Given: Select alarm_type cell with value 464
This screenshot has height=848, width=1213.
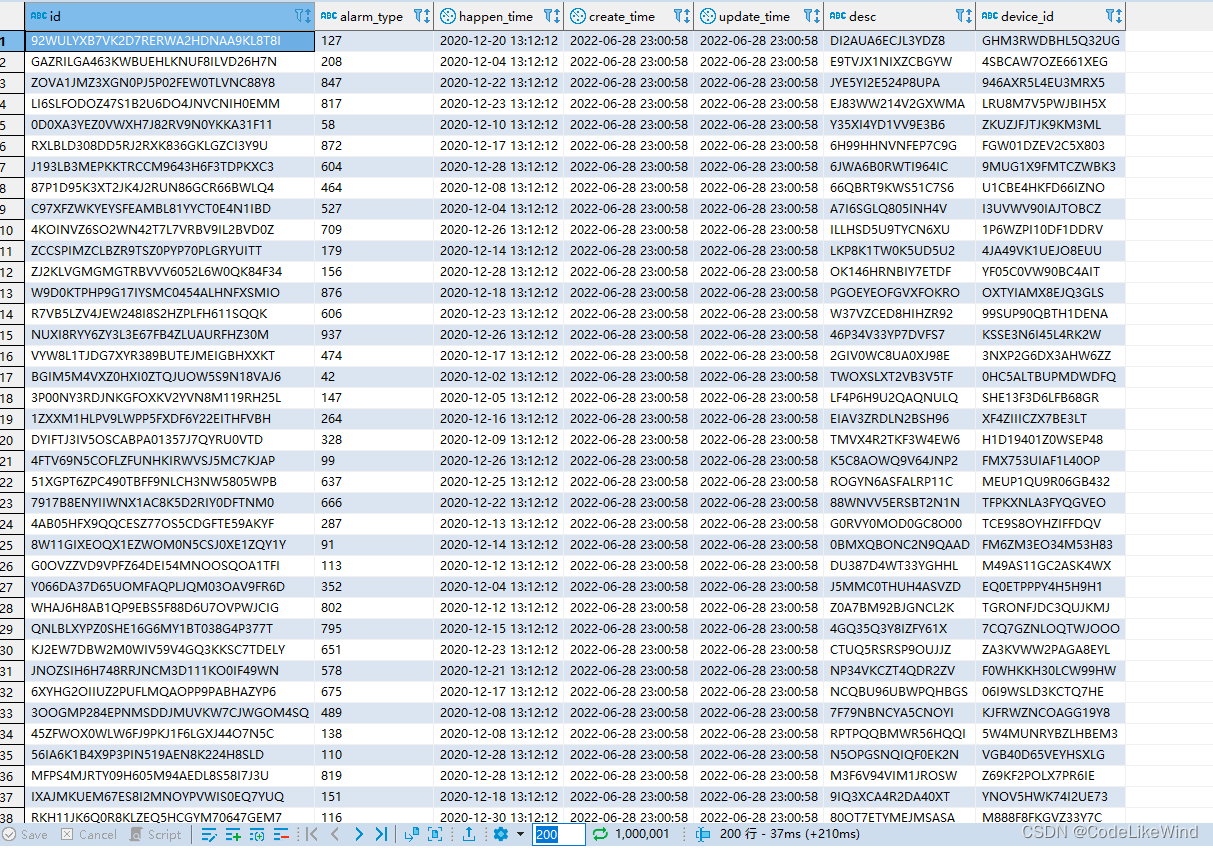Looking at the screenshot, I should pyautogui.click(x=374, y=188).
